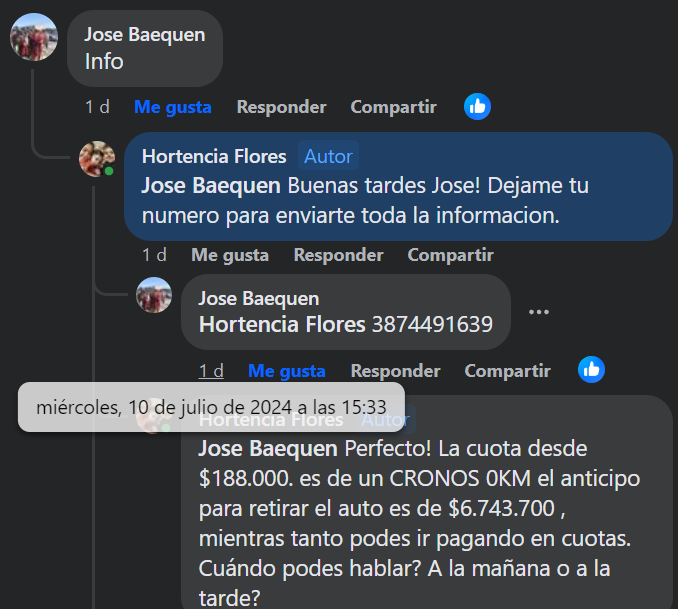The width and height of the screenshot is (678, 609).
Task: Open Hortencia Flores's avatar in her first reply
Action: tap(97, 159)
